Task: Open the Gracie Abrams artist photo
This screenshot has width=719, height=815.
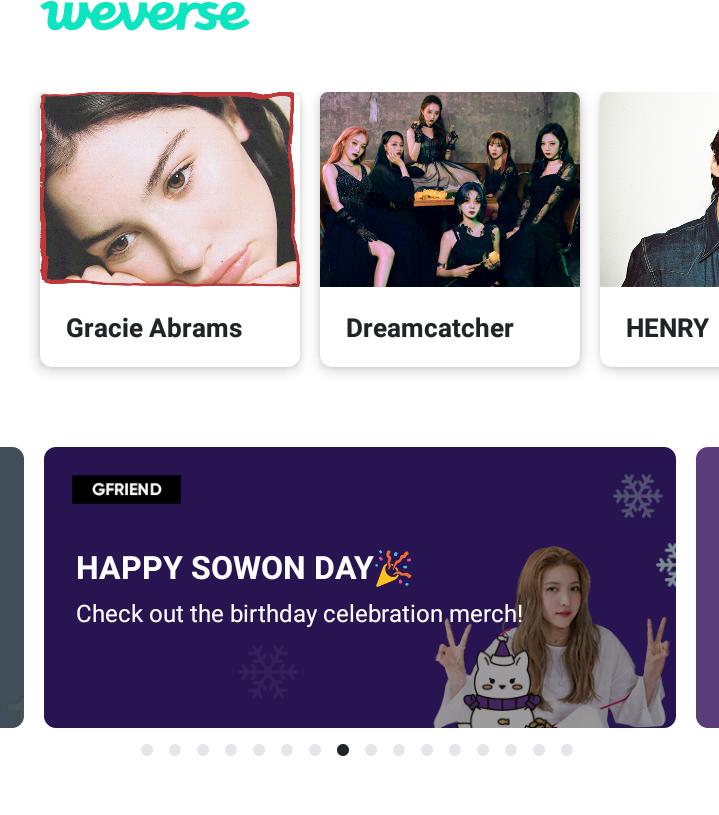Action: (x=170, y=189)
